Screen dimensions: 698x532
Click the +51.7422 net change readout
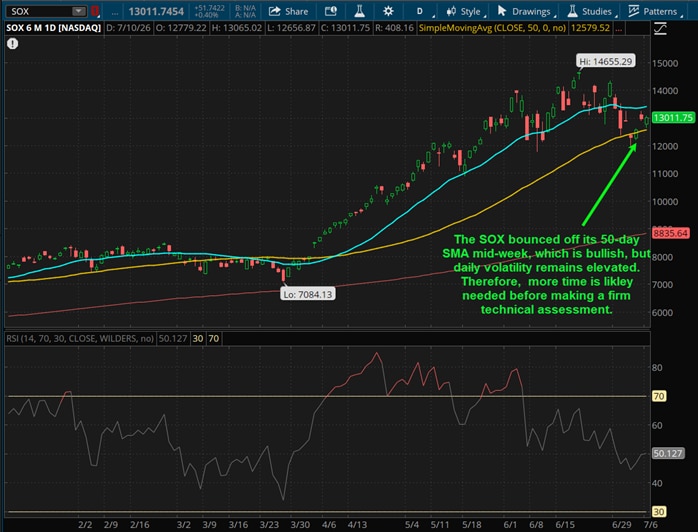coord(209,8)
